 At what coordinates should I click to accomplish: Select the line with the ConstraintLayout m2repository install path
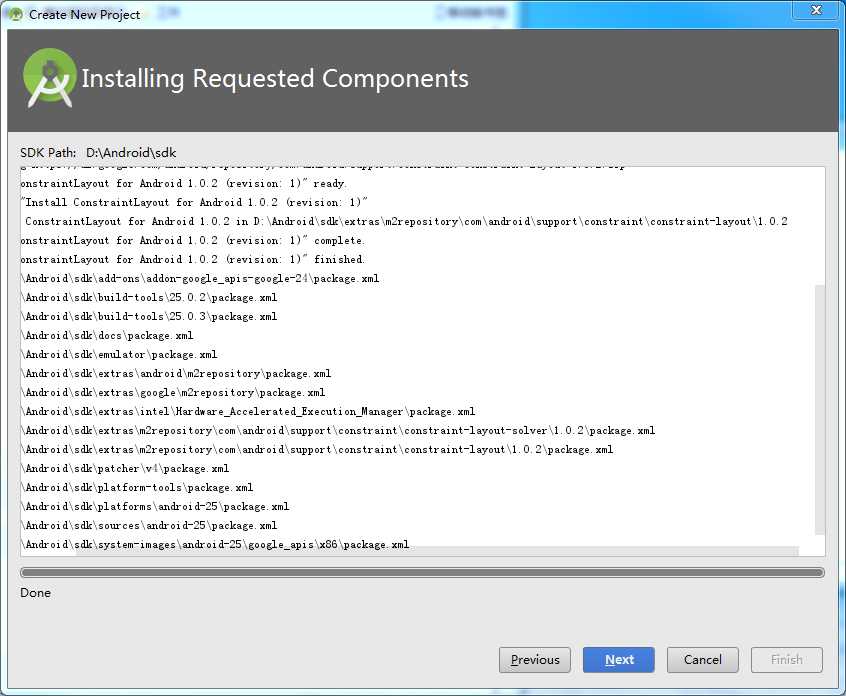(406, 221)
